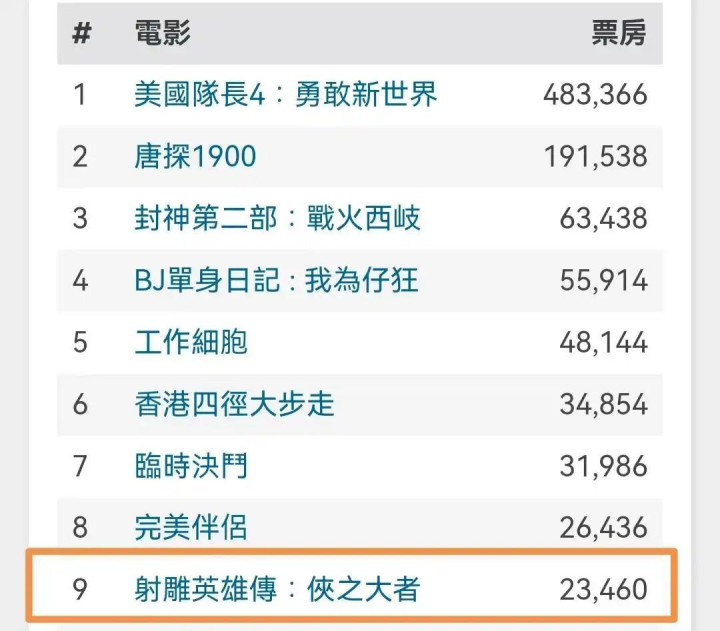Select the 26,436 box office value
Viewport: 720px width, 631px height.
pos(603,528)
